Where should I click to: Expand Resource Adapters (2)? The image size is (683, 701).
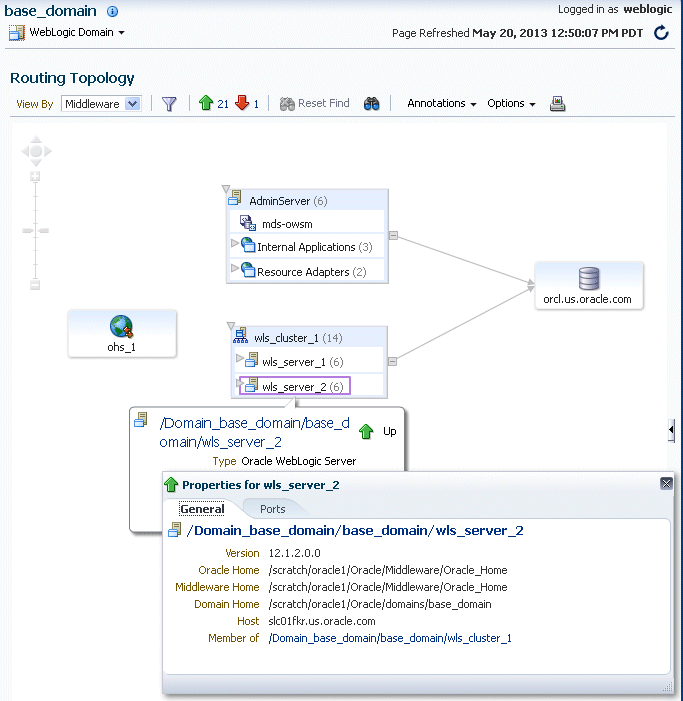pyautogui.click(x=234, y=268)
